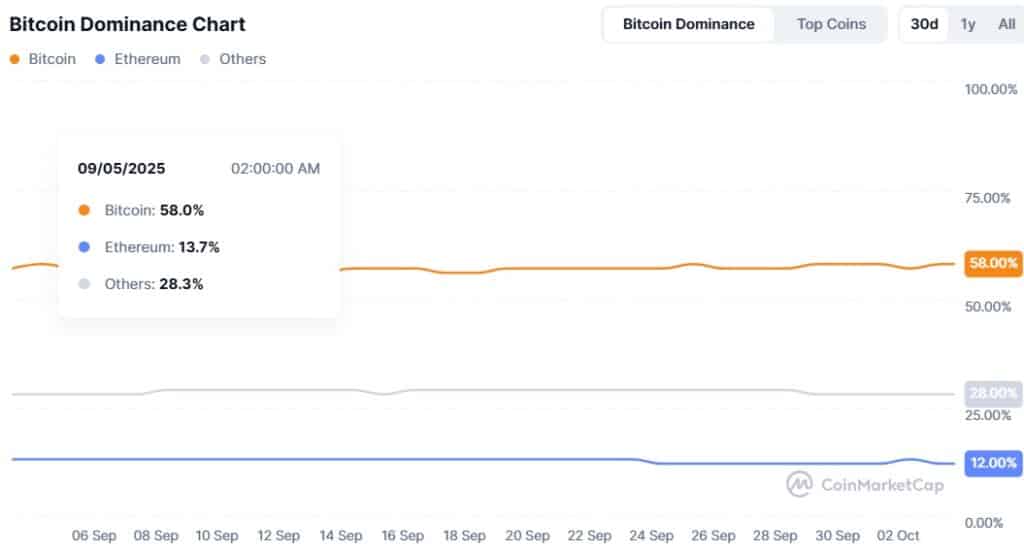Select the 30d time range
The width and height of the screenshot is (1024, 550).
924,24
